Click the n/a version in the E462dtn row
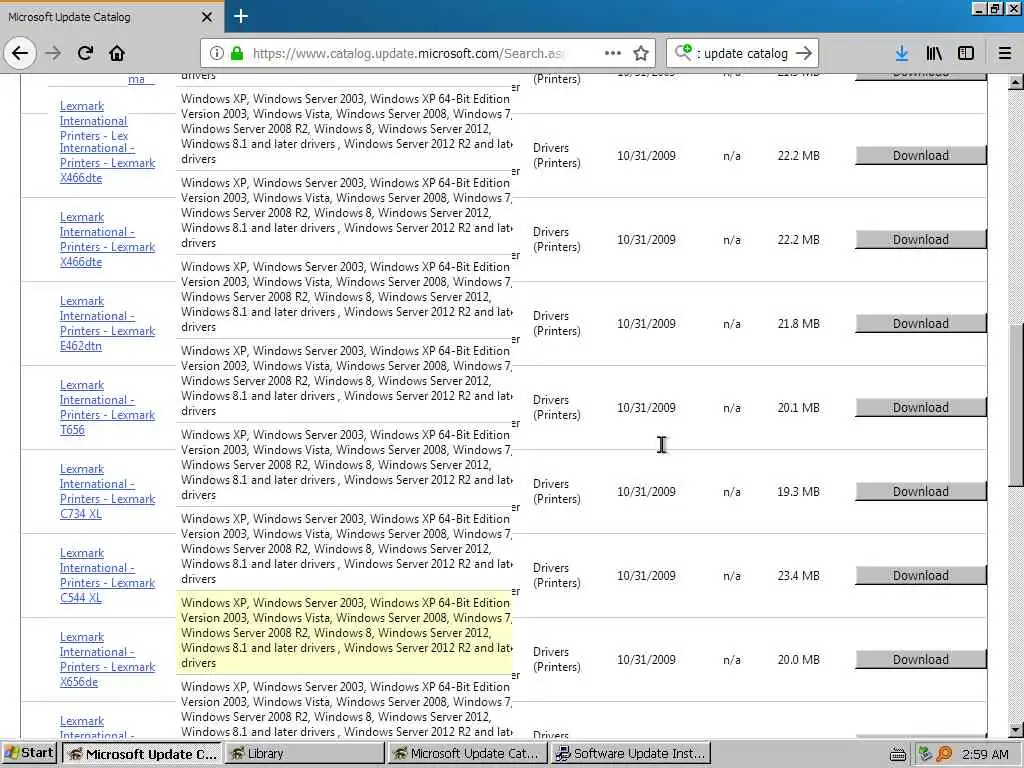The width and height of the screenshot is (1024, 768). tap(731, 323)
